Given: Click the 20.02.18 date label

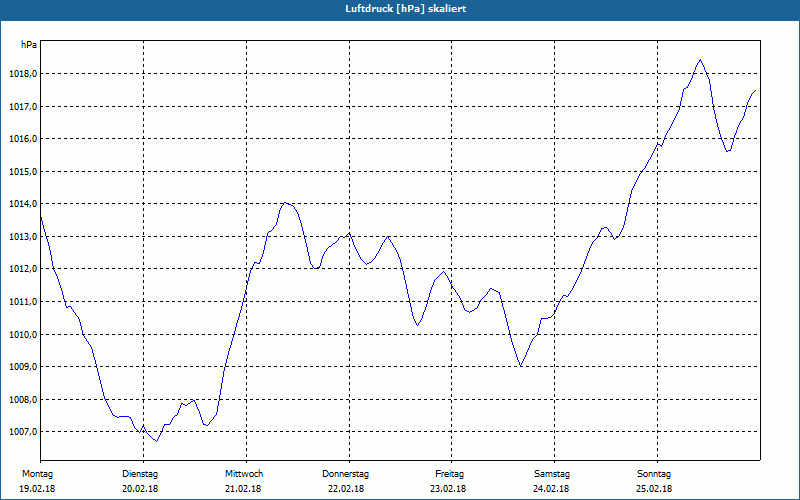Looking at the screenshot, I should 140,489.
